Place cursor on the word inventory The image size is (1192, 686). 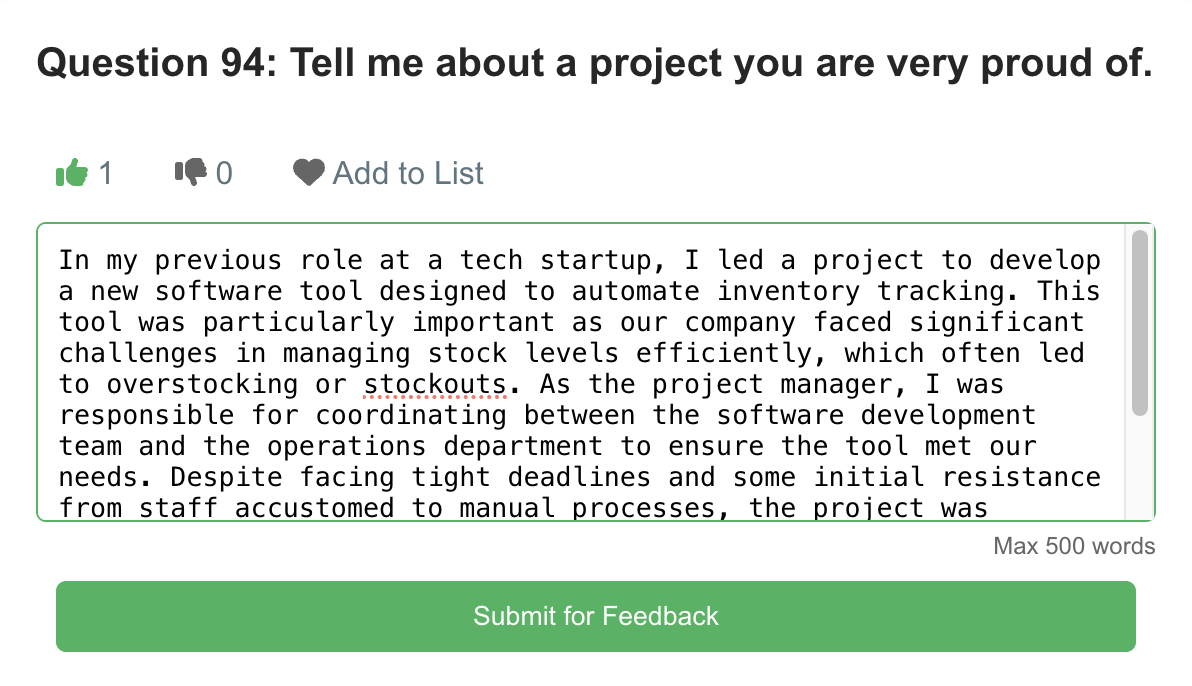point(788,291)
